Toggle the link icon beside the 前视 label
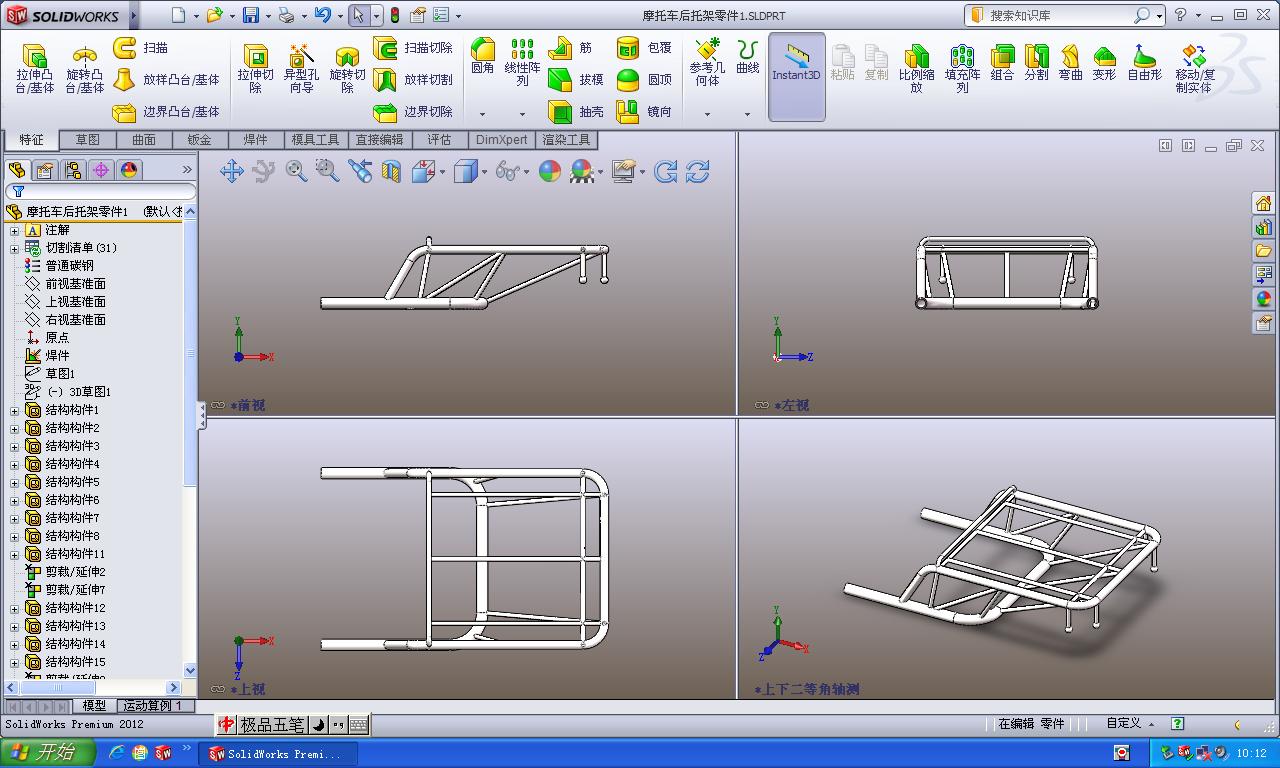The width and height of the screenshot is (1280, 768). (x=218, y=405)
